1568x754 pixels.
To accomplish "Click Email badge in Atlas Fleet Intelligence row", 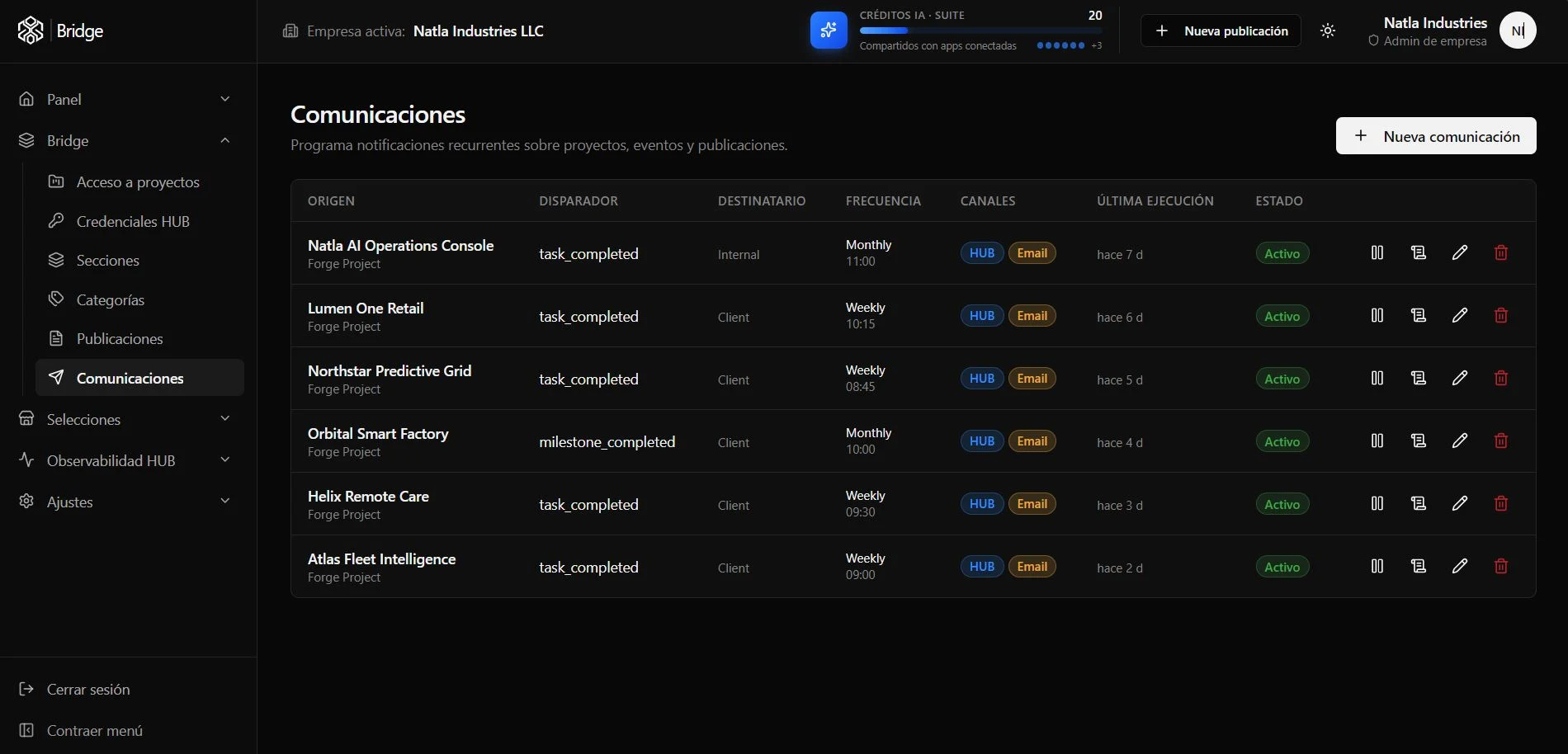I will coord(1032,567).
